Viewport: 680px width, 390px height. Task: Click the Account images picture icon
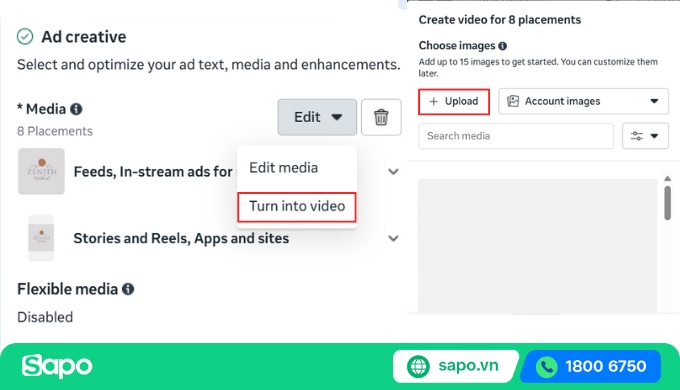(x=513, y=101)
